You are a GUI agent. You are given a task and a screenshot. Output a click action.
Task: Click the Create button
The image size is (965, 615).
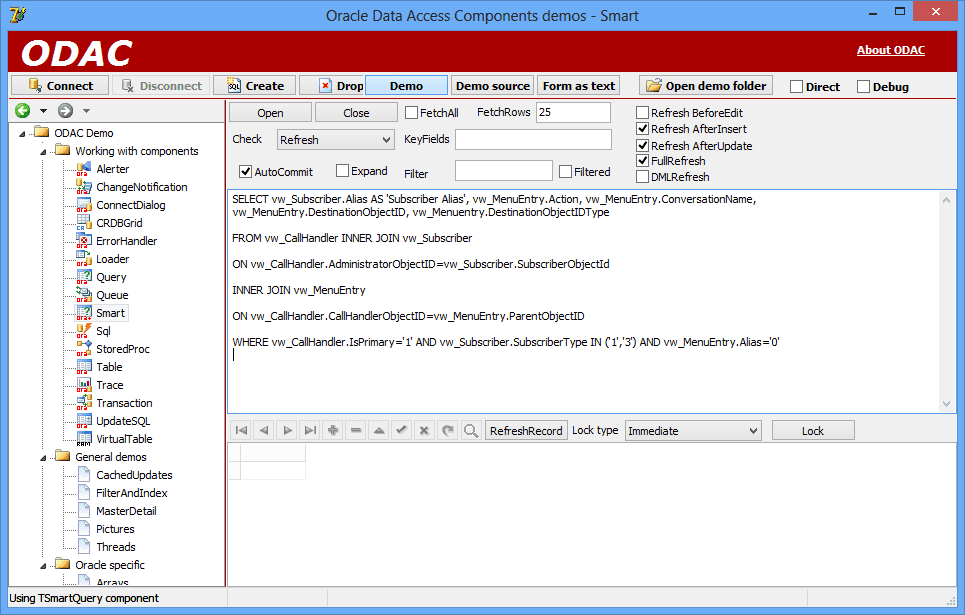[x=254, y=86]
